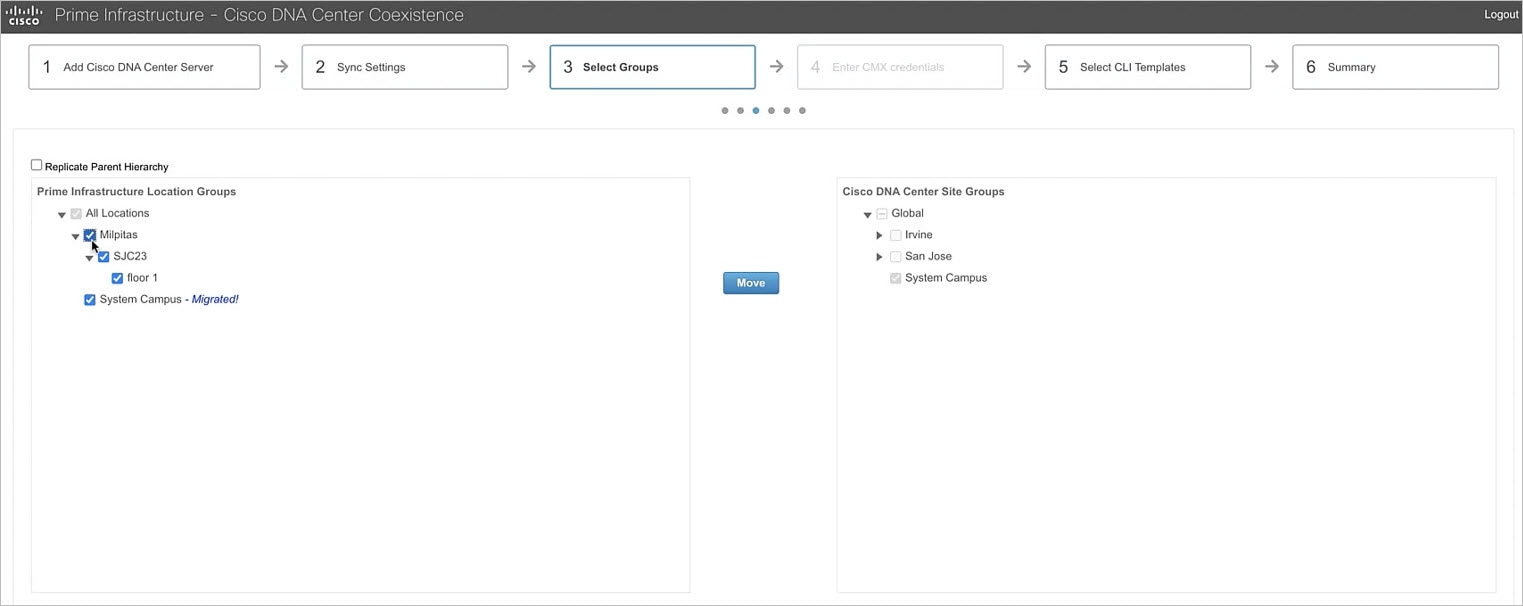Viewport: 1523px width, 606px height.
Task: Toggle the All Locations checkbox
Action: [x=76, y=213]
